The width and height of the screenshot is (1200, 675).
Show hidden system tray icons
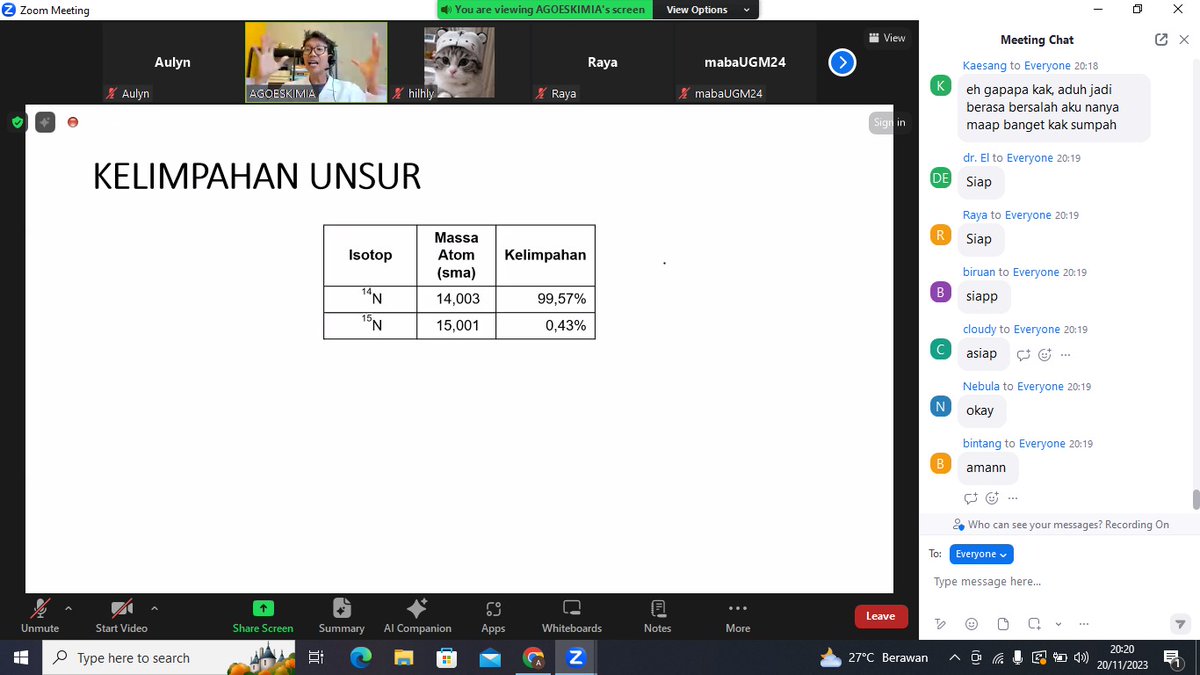click(x=953, y=657)
